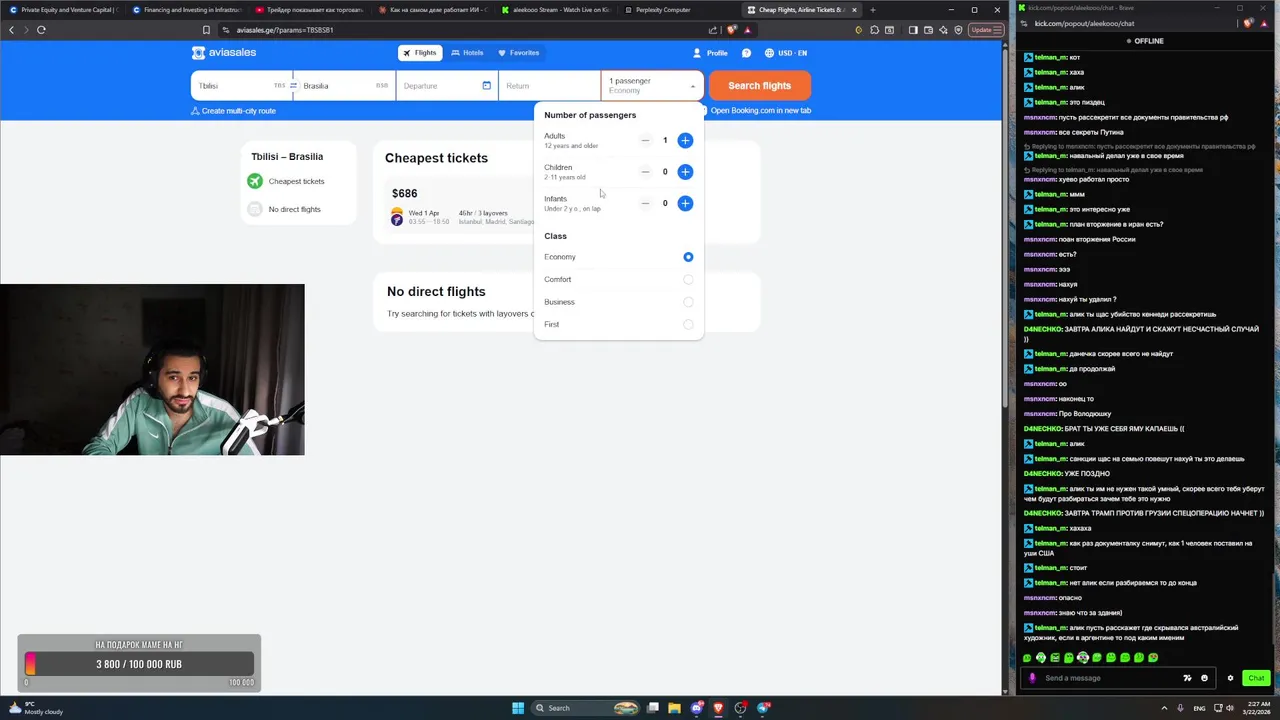This screenshot has height=720, width=1280.
Task: Click the browser address bar URL
Action: (285, 30)
